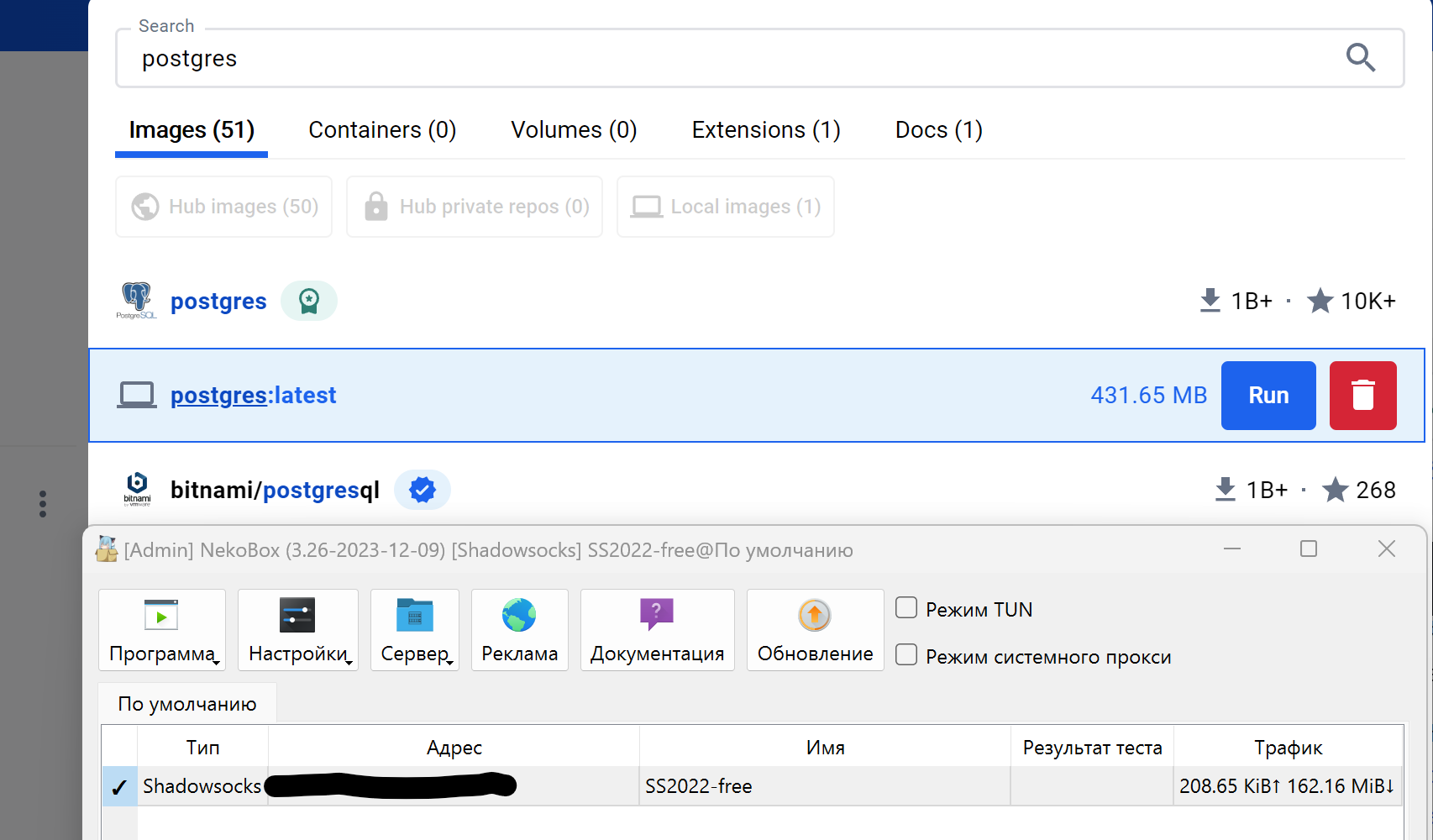This screenshot has height=840, width=1433.
Task: Click the NekoBox app icon in title bar
Action: click(x=107, y=549)
